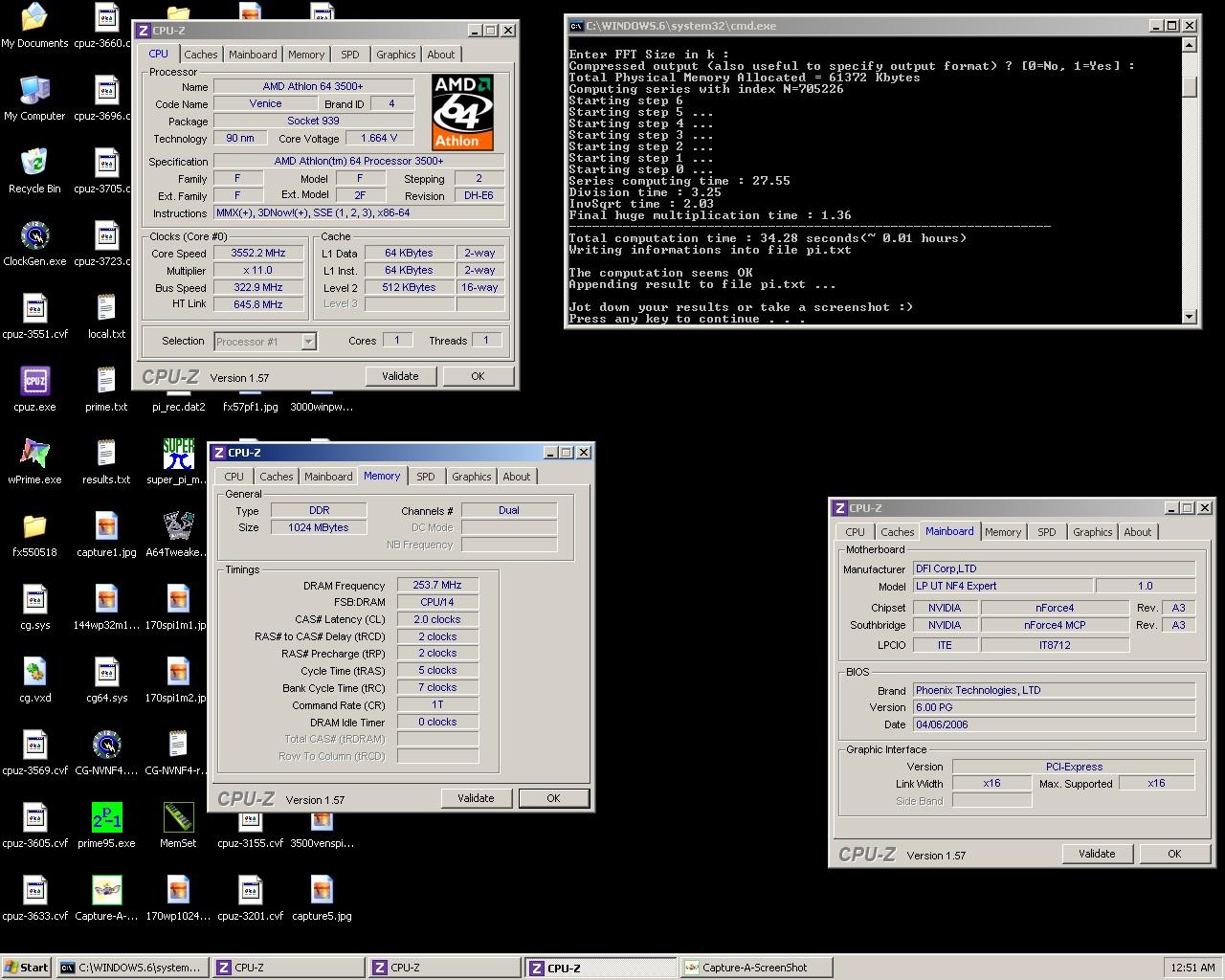Click Validate in the Memory window
This screenshot has height=980, width=1225.
(x=476, y=798)
